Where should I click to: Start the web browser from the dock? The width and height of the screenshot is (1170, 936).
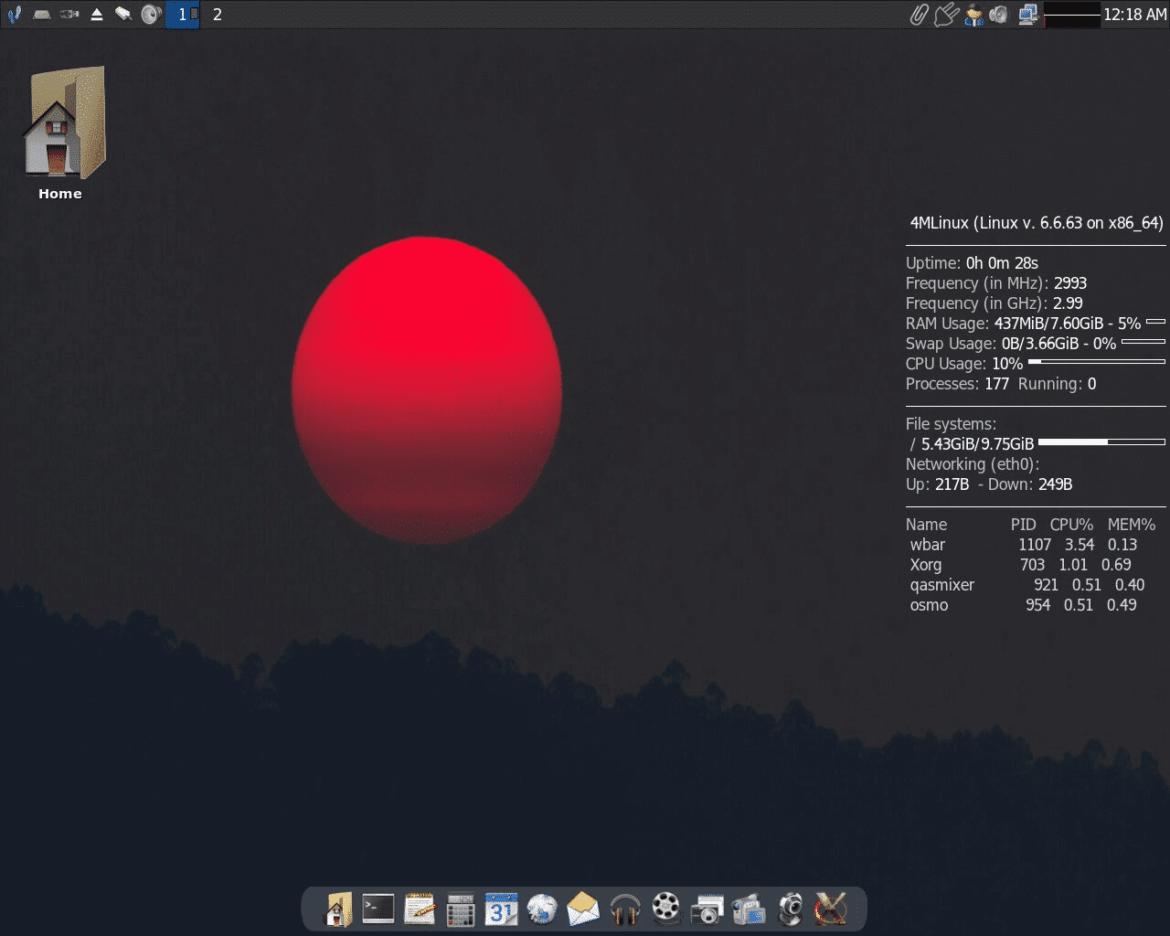pyautogui.click(x=542, y=909)
